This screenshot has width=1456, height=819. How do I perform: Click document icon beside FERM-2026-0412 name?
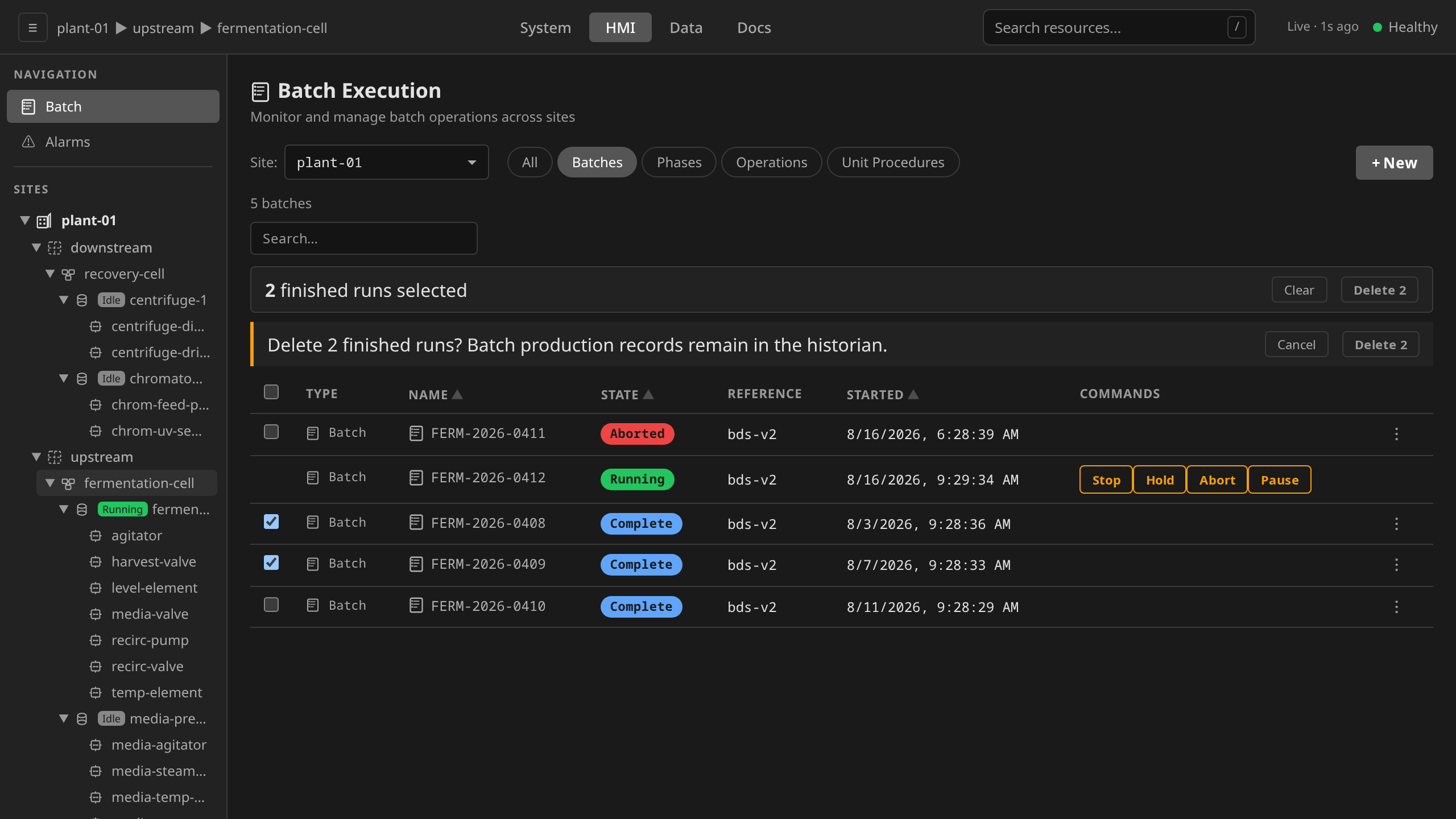point(416,478)
